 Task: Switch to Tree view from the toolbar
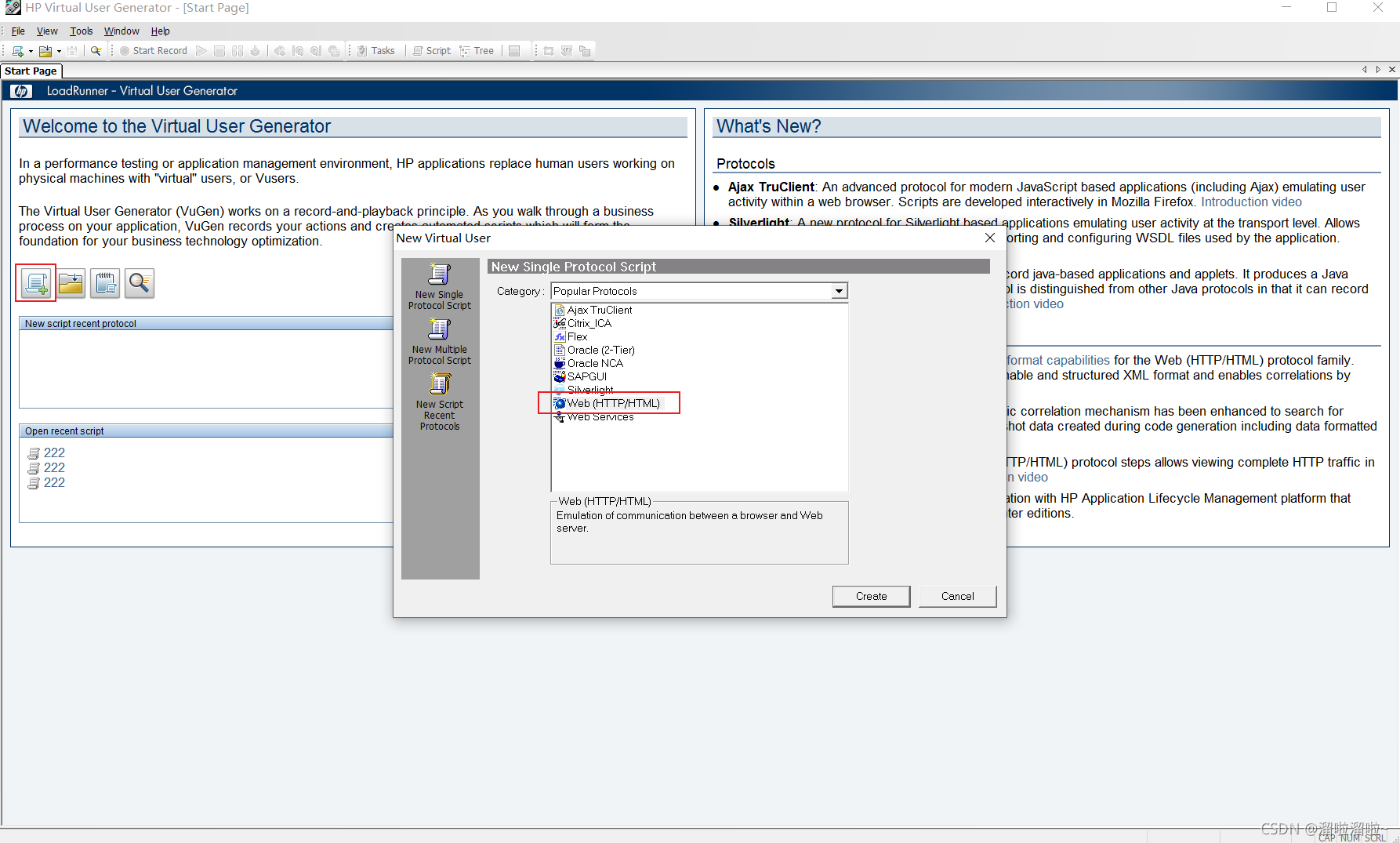(x=477, y=51)
